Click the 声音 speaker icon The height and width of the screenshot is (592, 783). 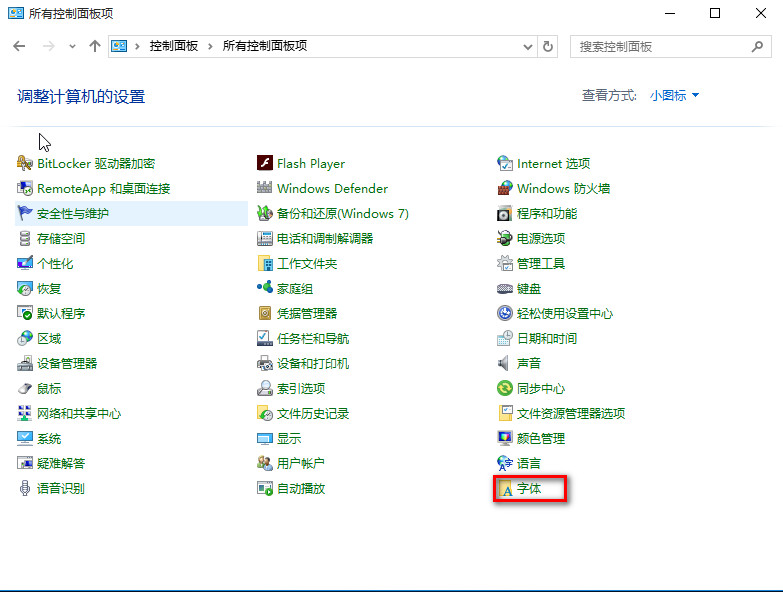[x=505, y=363]
